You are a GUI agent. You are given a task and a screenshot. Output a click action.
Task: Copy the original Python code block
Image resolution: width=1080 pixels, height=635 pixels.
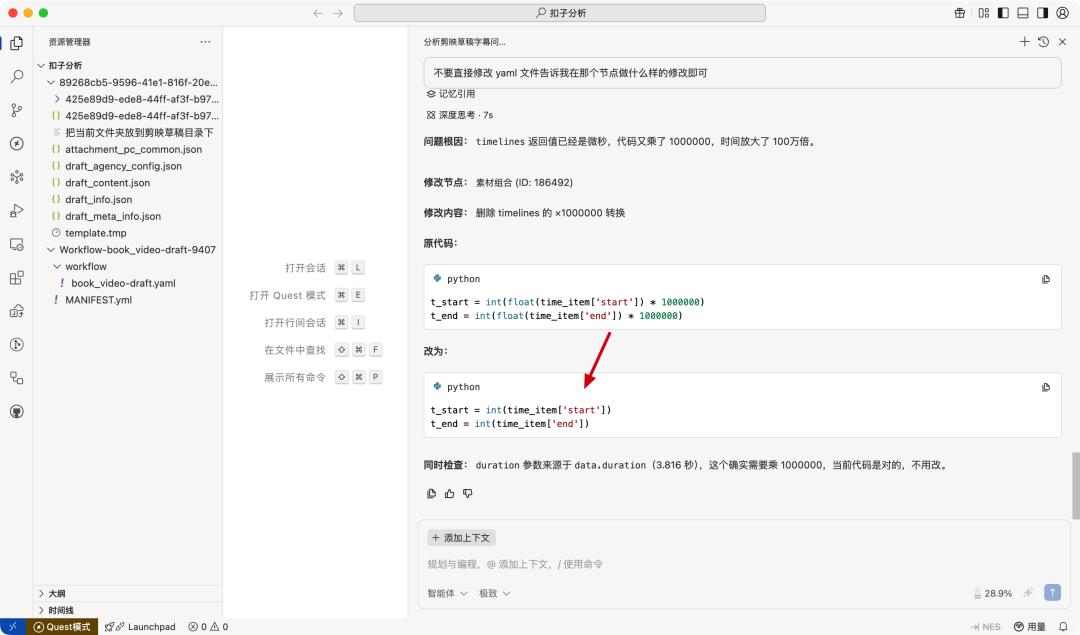tap(1046, 278)
